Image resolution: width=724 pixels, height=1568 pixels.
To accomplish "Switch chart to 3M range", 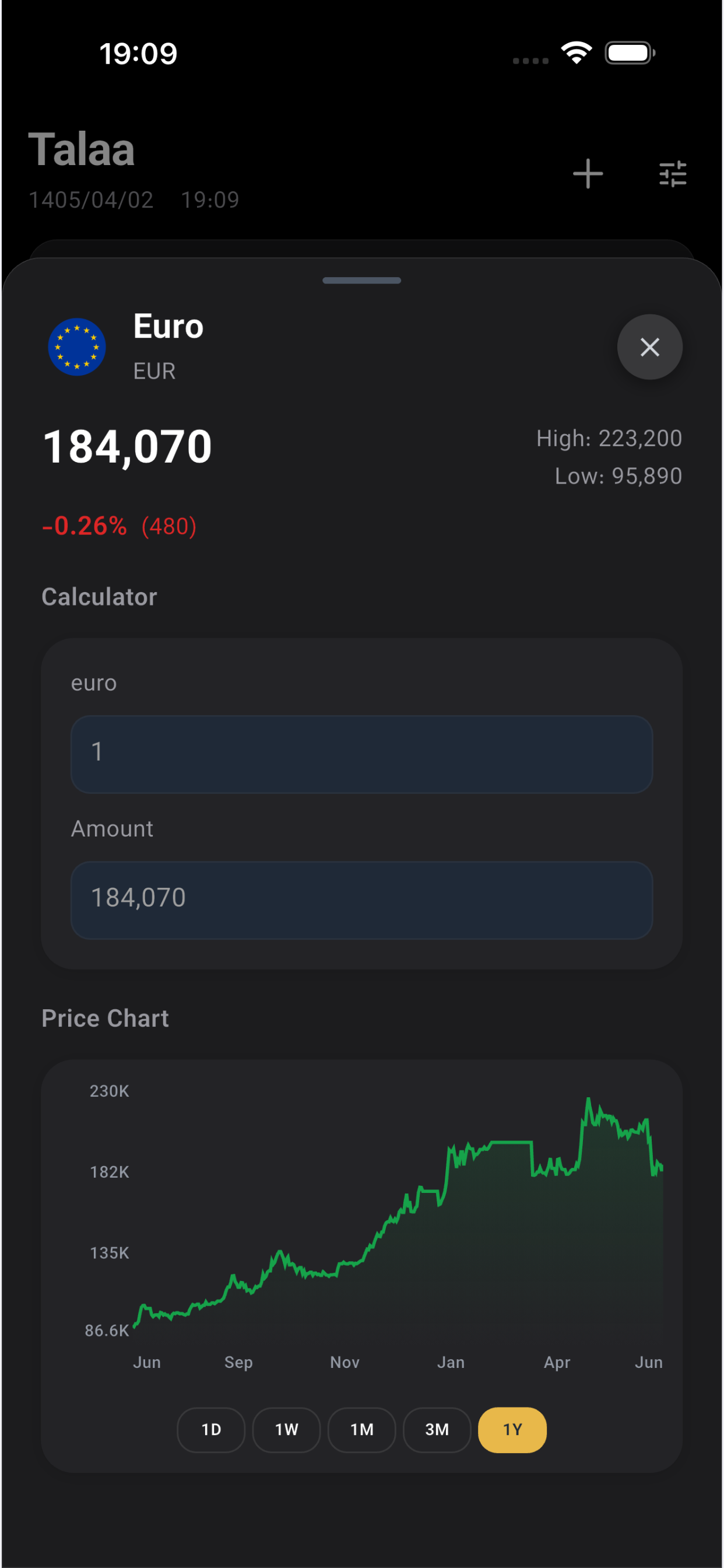I will (x=437, y=1430).
